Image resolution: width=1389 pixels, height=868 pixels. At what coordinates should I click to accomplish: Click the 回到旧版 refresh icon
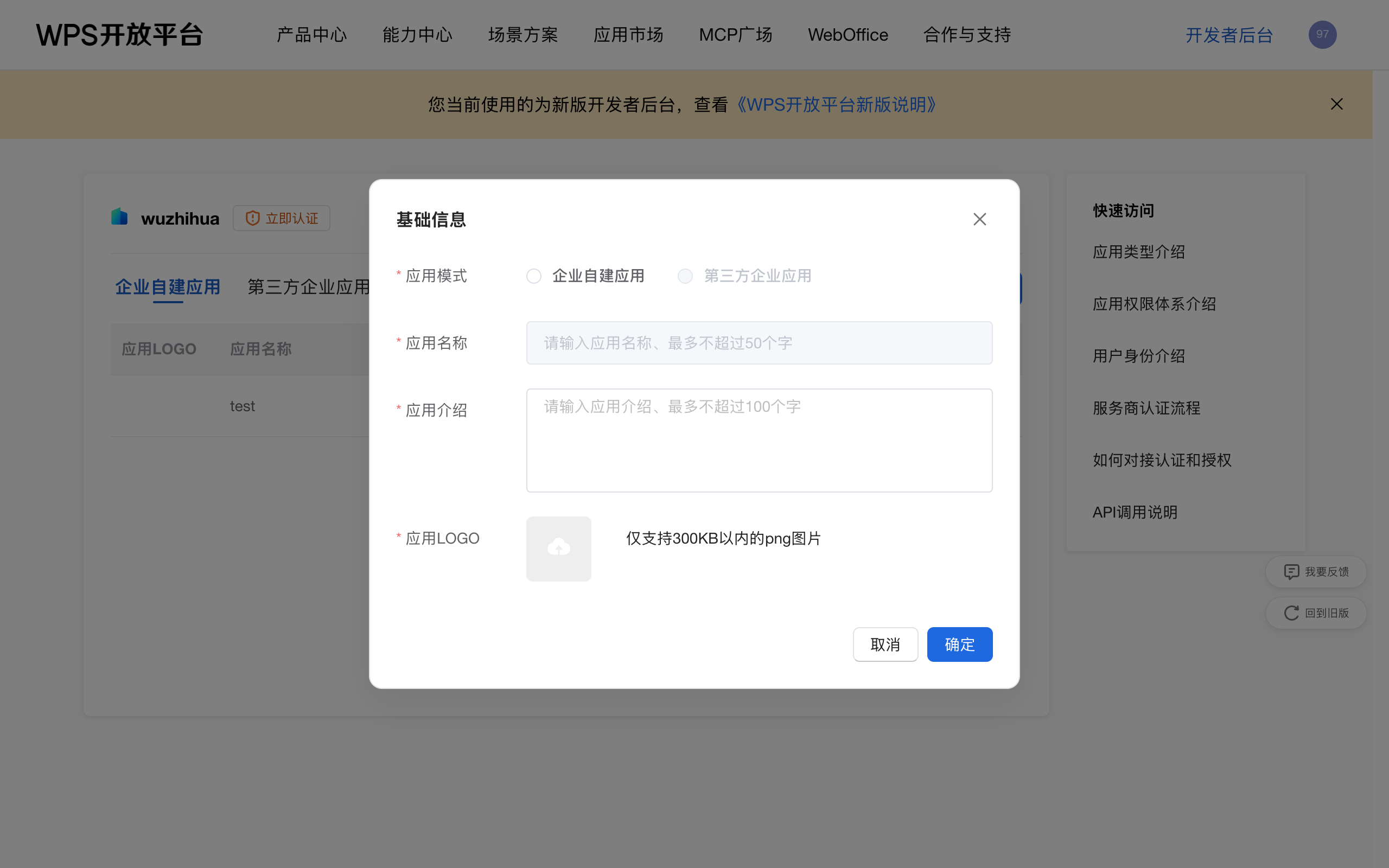pyautogui.click(x=1291, y=612)
